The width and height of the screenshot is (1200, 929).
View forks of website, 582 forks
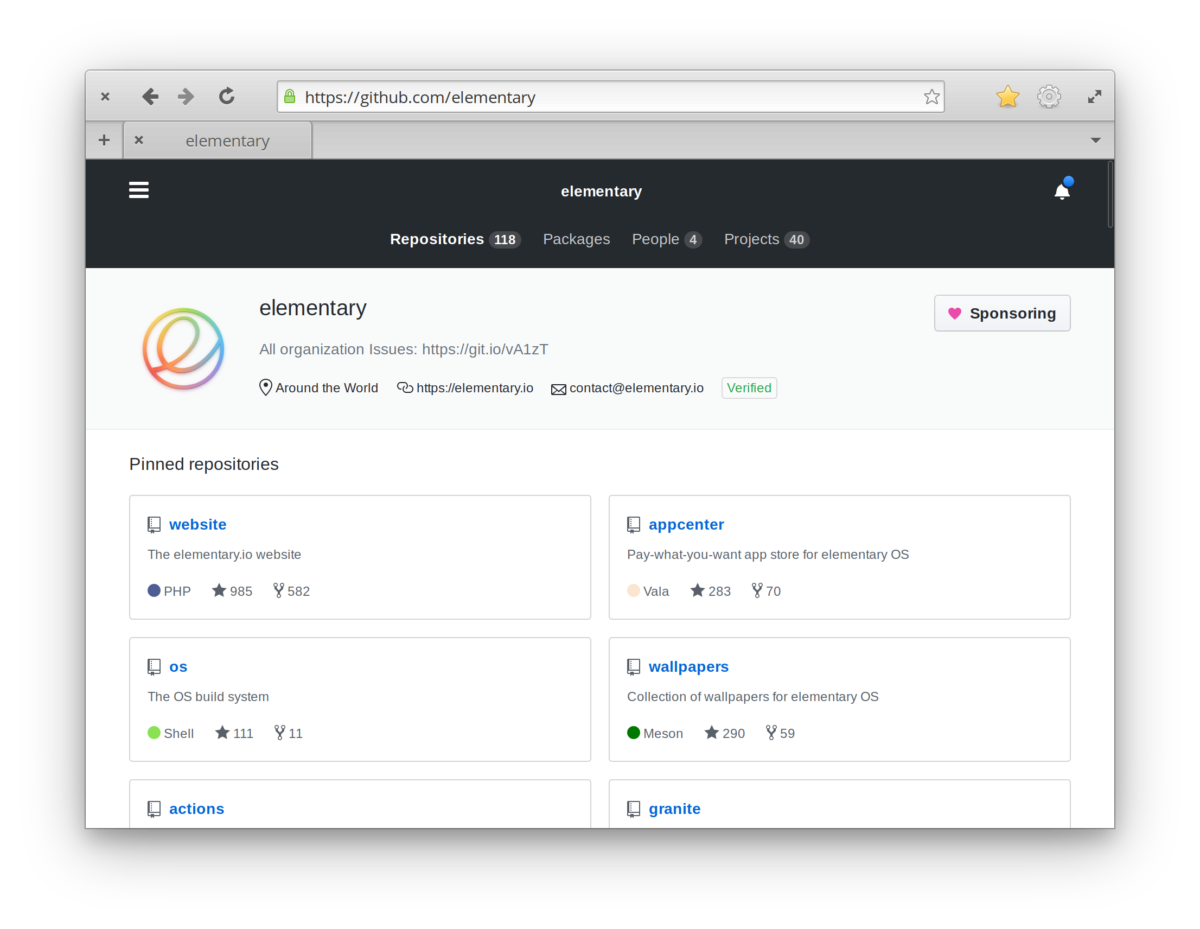291,591
